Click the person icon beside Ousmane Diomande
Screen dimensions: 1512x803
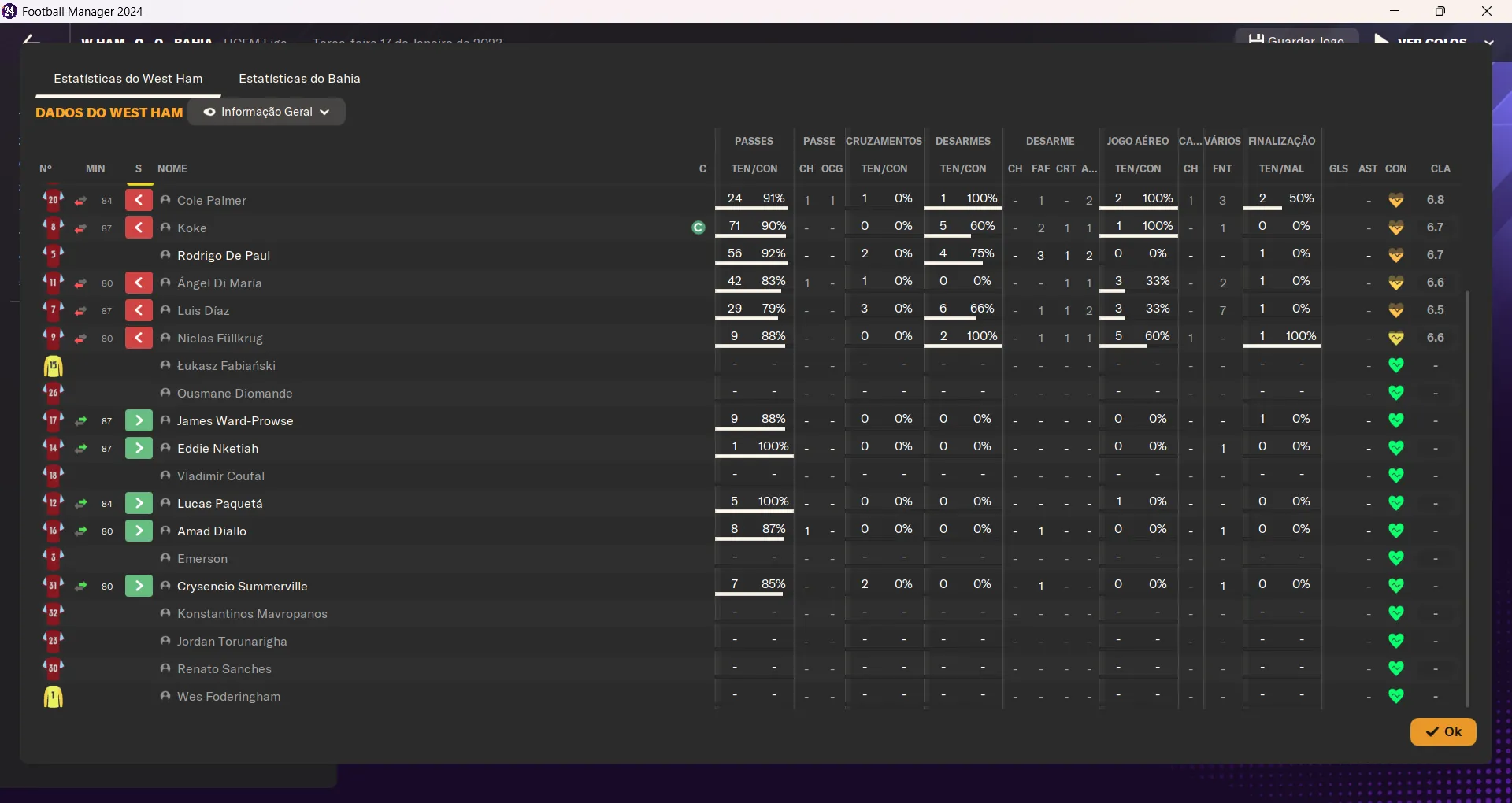pyautogui.click(x=165, y=393)
